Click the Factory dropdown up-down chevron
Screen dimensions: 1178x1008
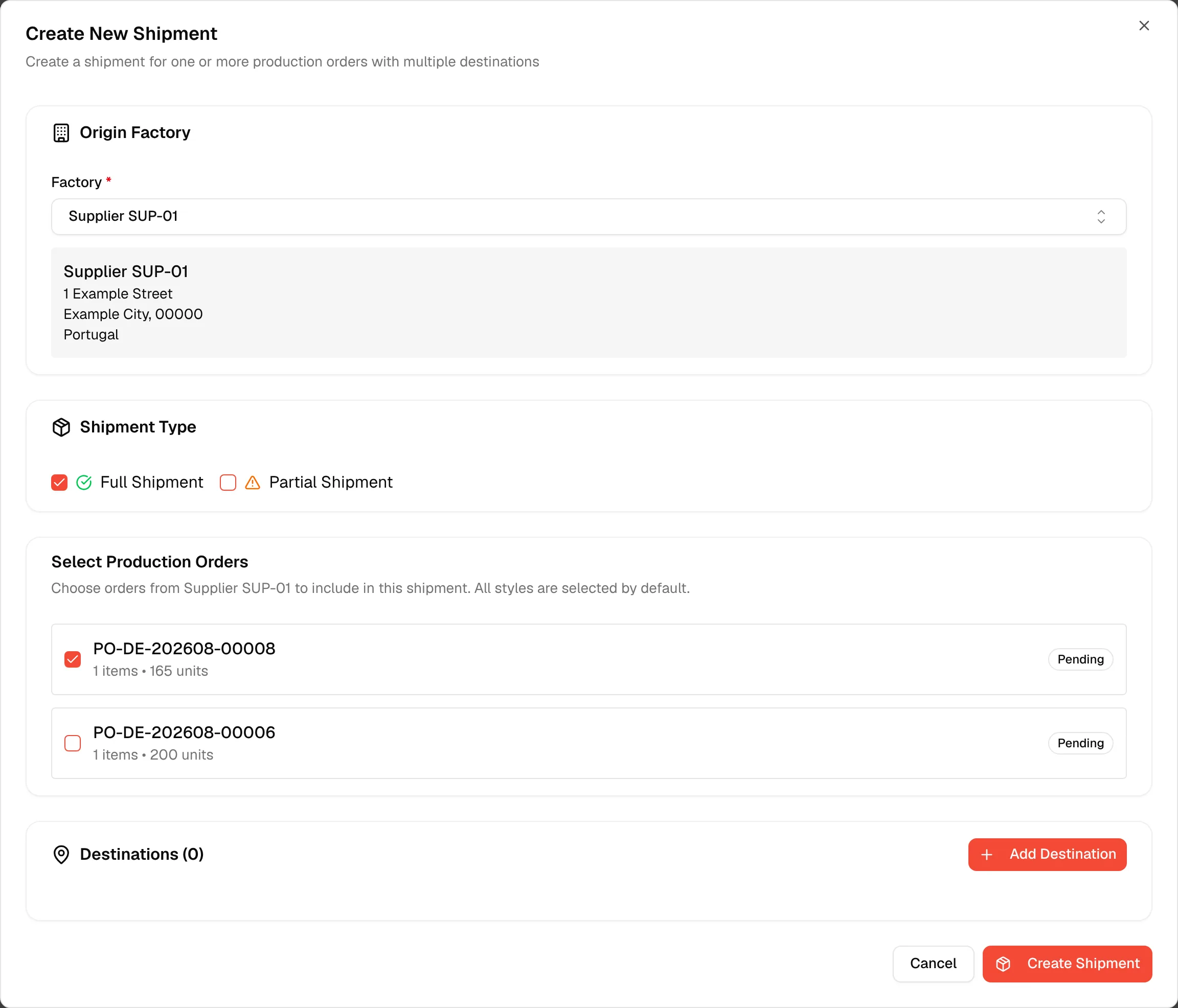pyautogui.click(x=1101, y=217)
